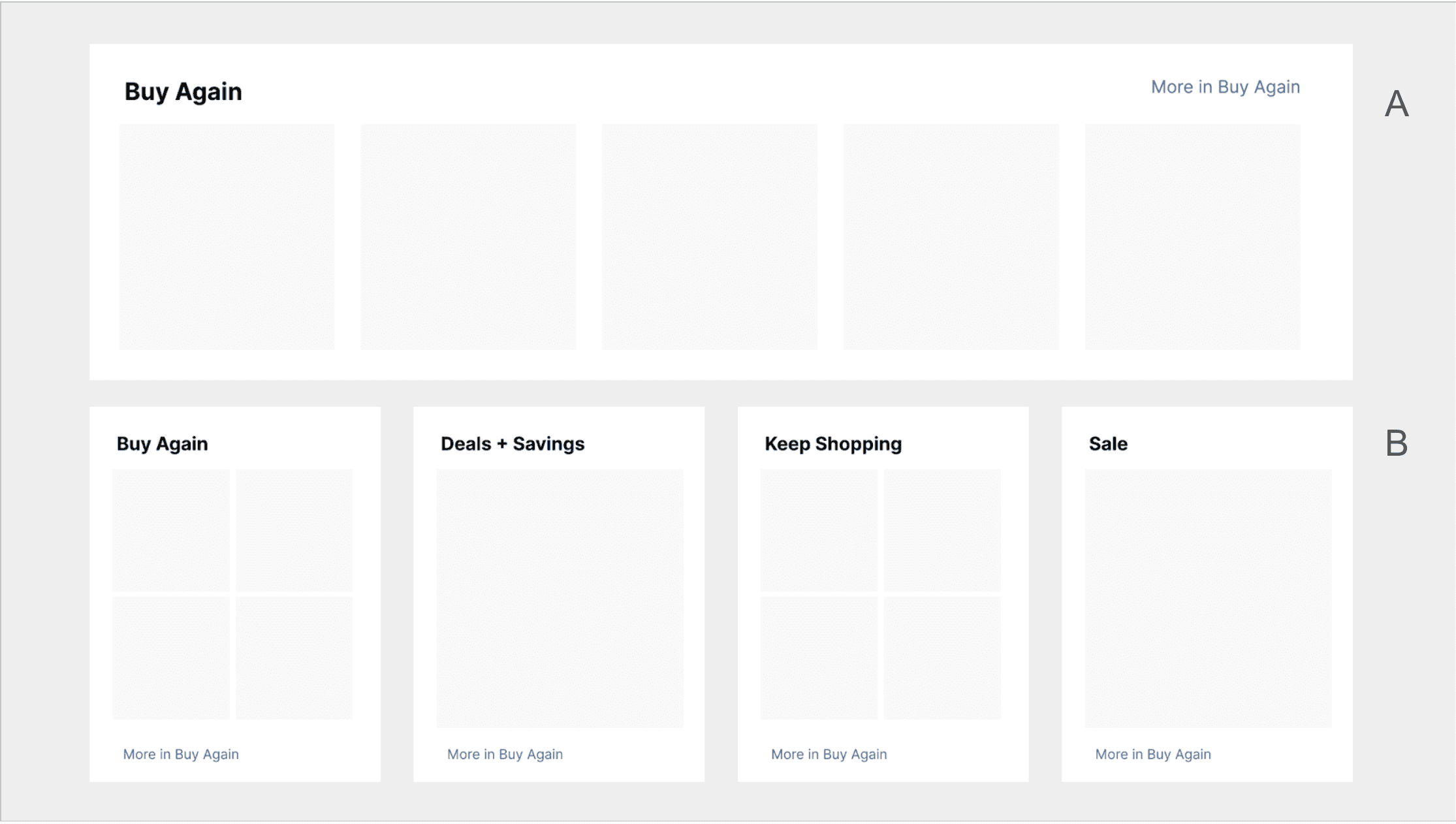The height and width of the screenshot is (824, 1456).
Task: Click More in Buy Again link in Deals + Savings card
Action: point(505,754)
